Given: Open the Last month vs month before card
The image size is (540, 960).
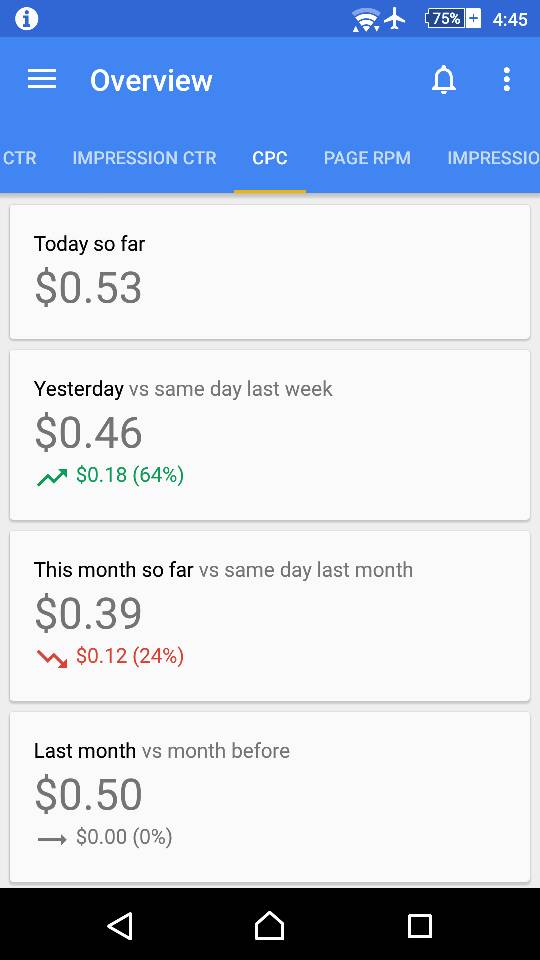Looking at the screenshot, I should (x=270, y=798).
